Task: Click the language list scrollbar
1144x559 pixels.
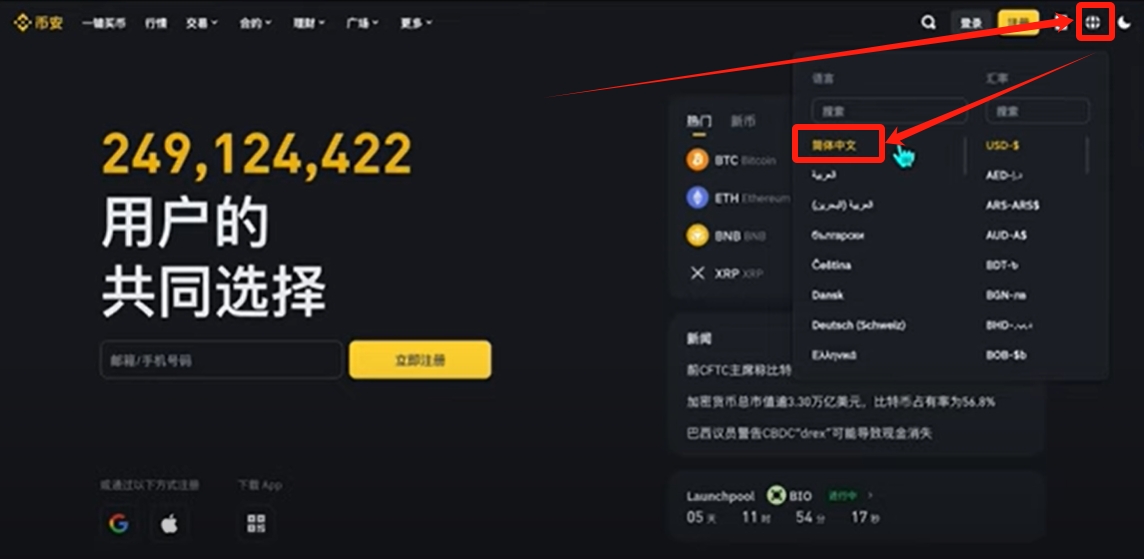Action: (965, 155)
